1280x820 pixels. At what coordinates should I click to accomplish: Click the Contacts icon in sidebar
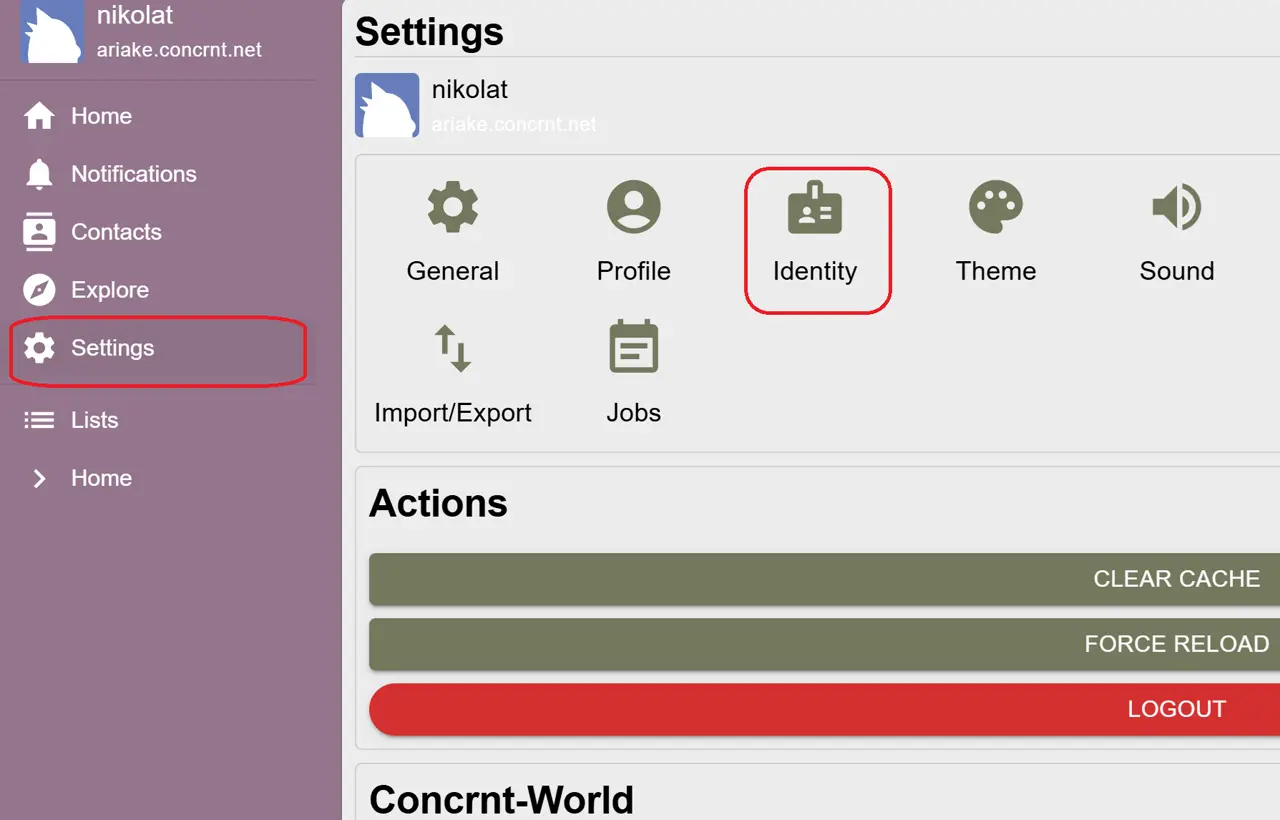(x=39, y=232)
